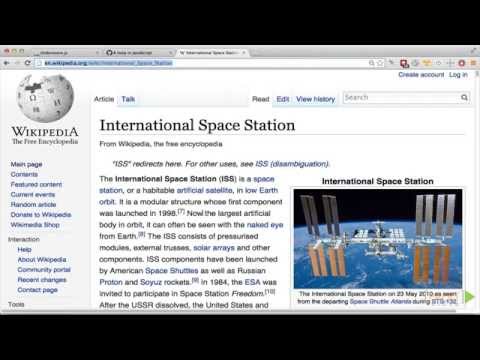Click the search magnifier in Wikipedia search box
The width and height of the screenshot is (480, 360).
click(464, 98)
